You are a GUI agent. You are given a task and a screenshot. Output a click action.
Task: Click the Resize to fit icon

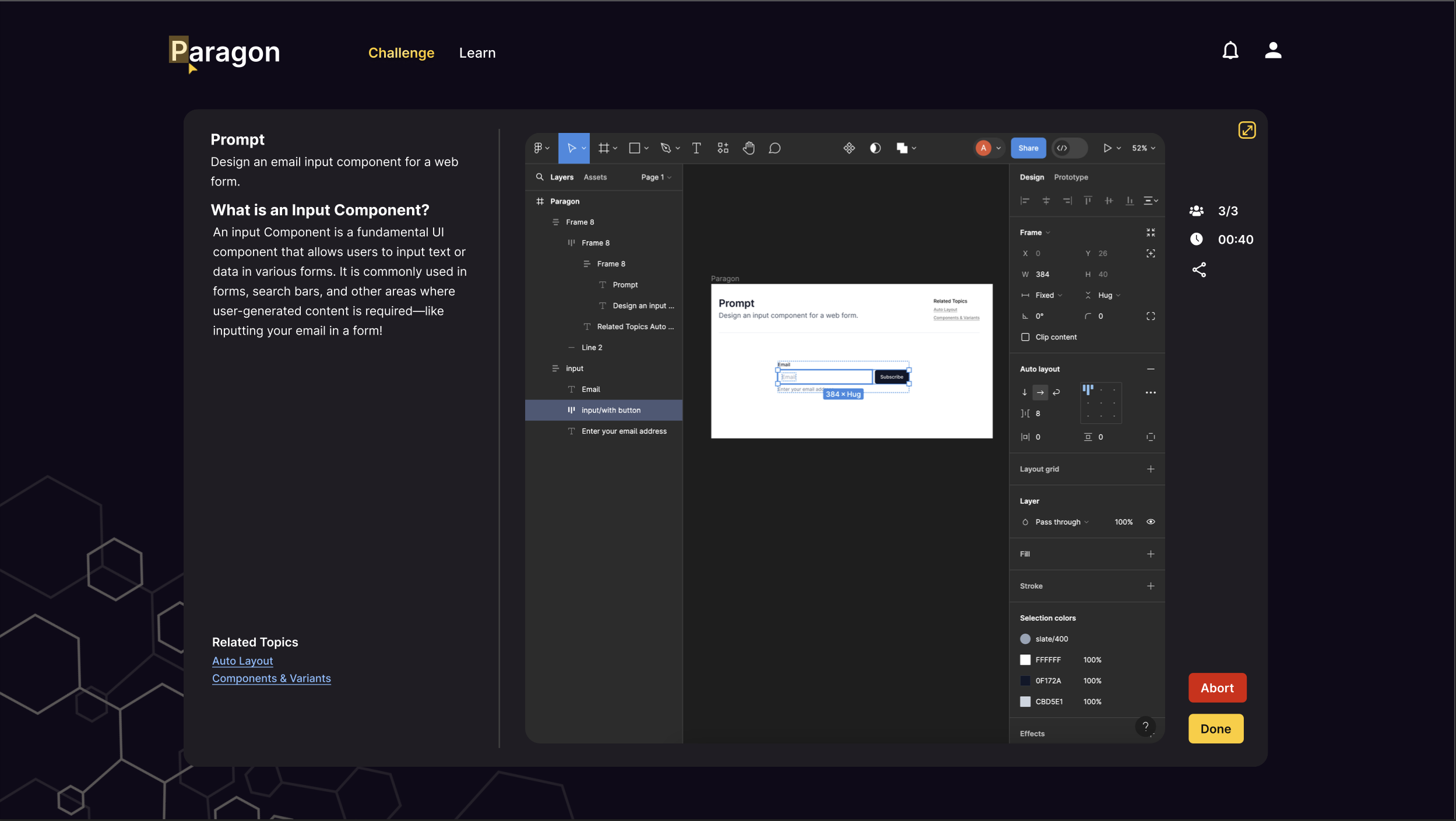tap(1151, 233)
